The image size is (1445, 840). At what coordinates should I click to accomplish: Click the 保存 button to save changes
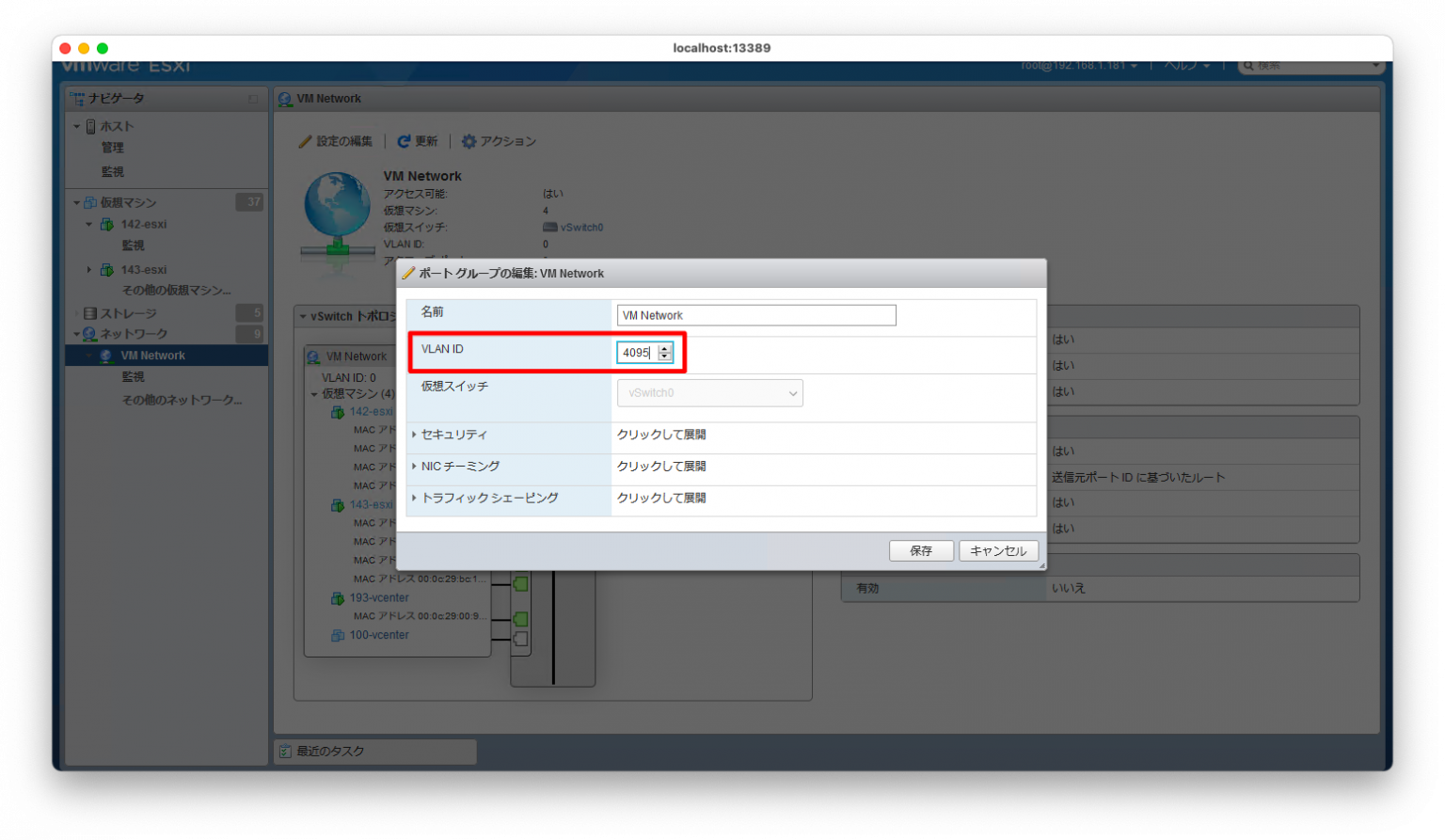[921, 550]
